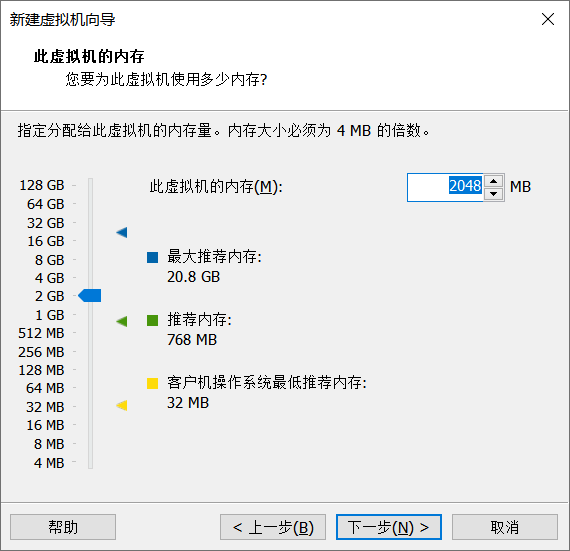The height and width of the screenshot is (551, 570).
Task: Open 帮助 help
Action: tap(63, 527)
